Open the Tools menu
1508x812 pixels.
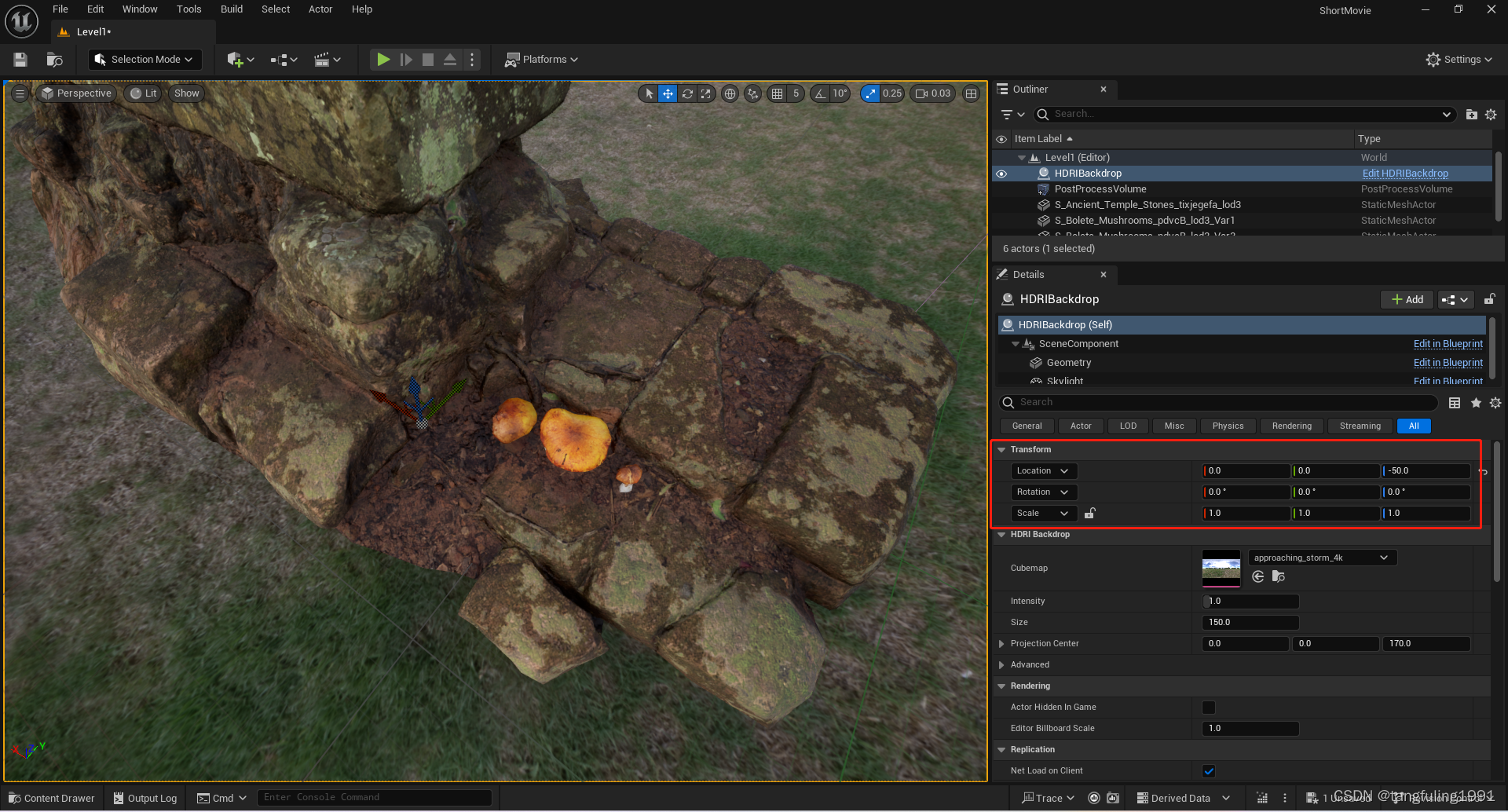(x=188, y=9)
